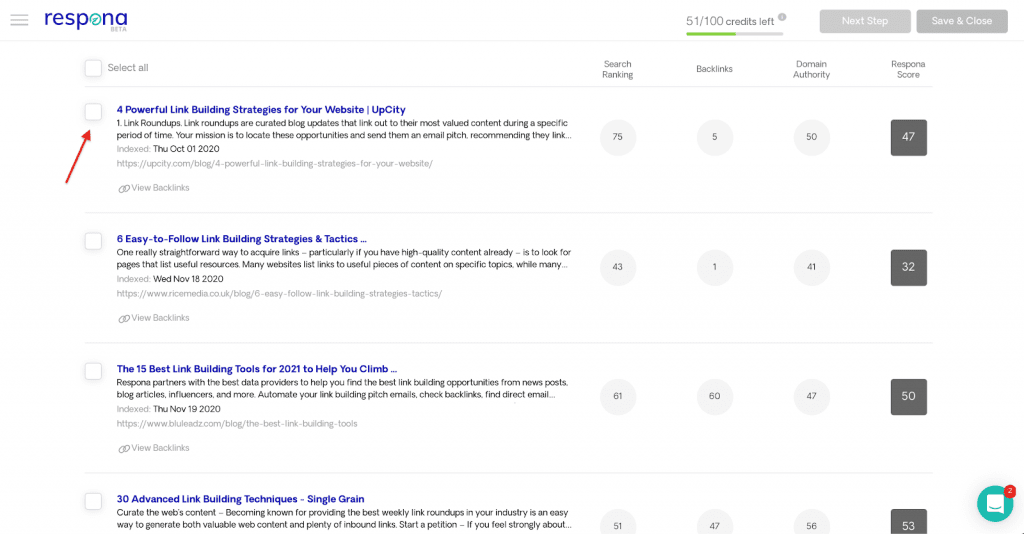The width and height of the screenshot is (1024, 534).
Task: Select the 15 Best Link Building Tools checkbox
Action: 93,371
